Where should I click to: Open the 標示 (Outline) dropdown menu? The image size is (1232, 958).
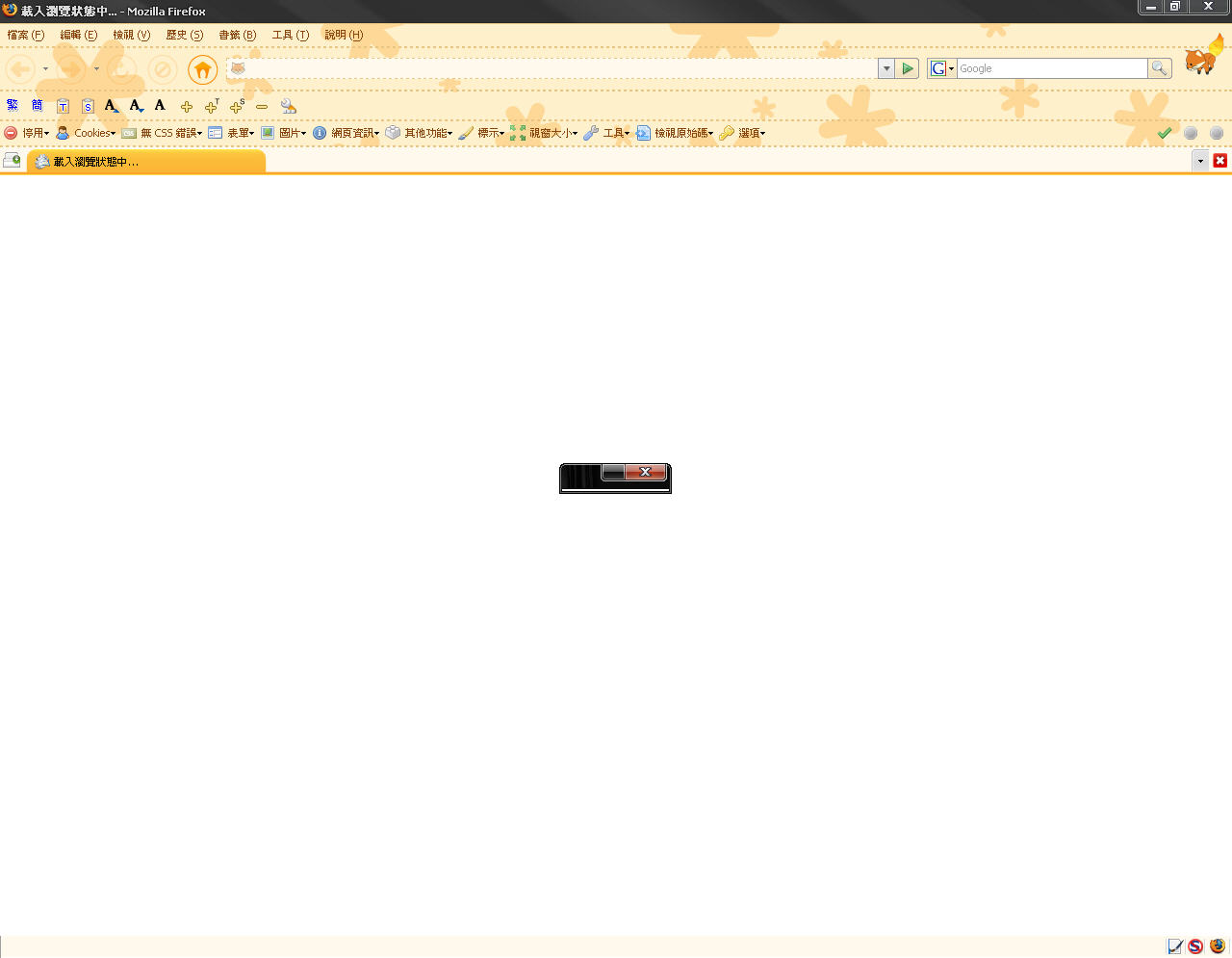click(481, 133)
